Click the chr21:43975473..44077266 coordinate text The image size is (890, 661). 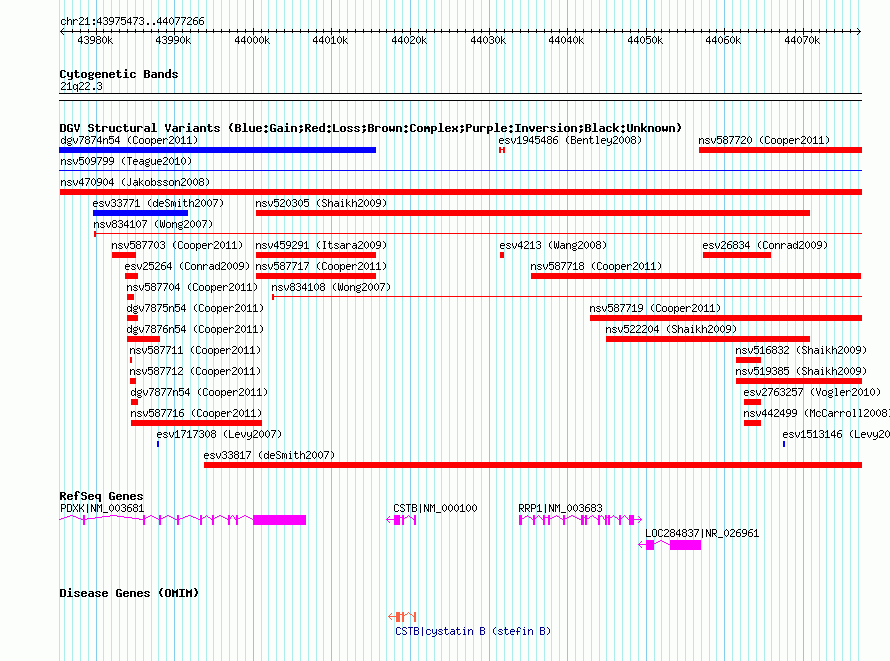(132, 21)
